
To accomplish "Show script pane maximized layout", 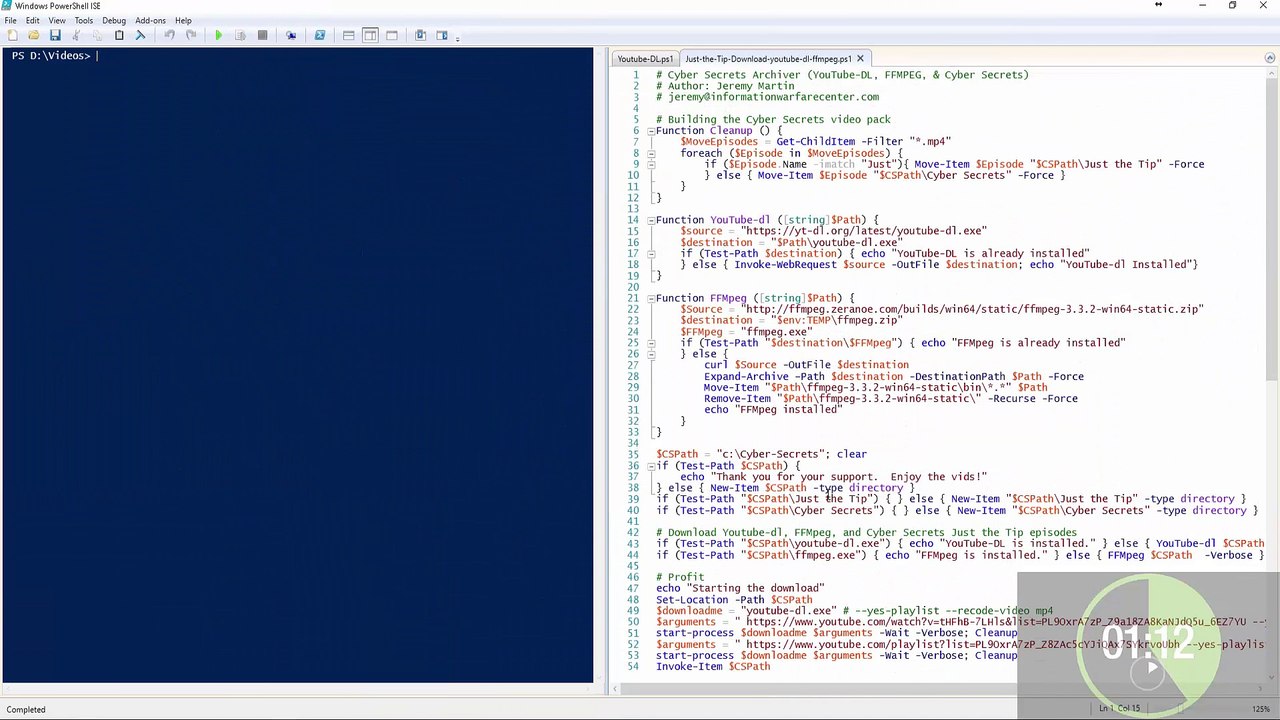I will point(392,35).
